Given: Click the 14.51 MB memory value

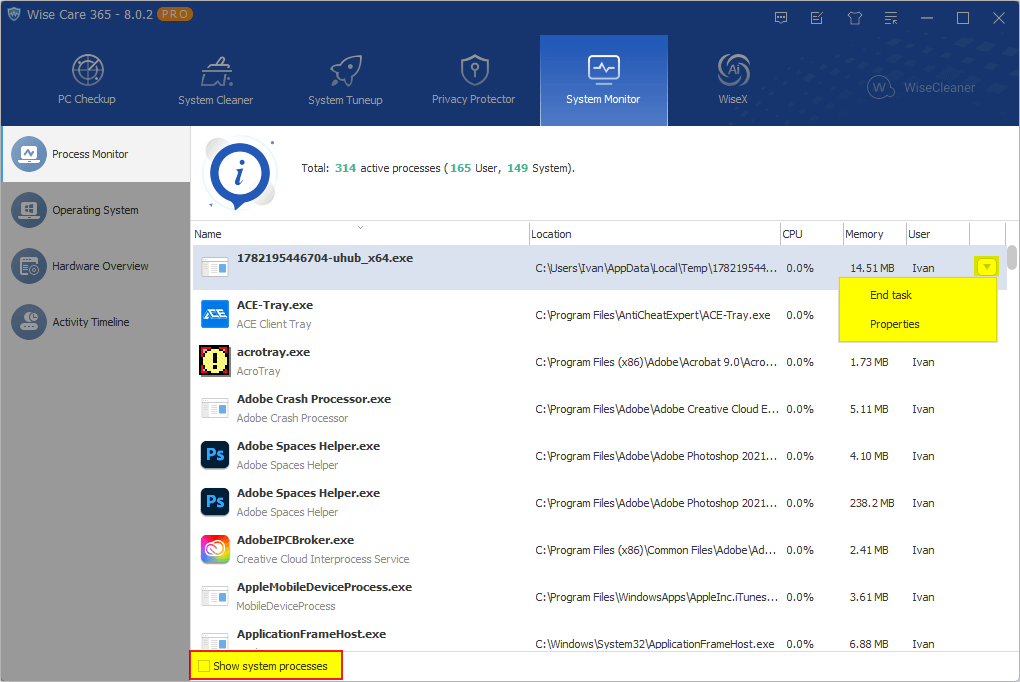Looking at the screenshot, I should coord(872,268).
